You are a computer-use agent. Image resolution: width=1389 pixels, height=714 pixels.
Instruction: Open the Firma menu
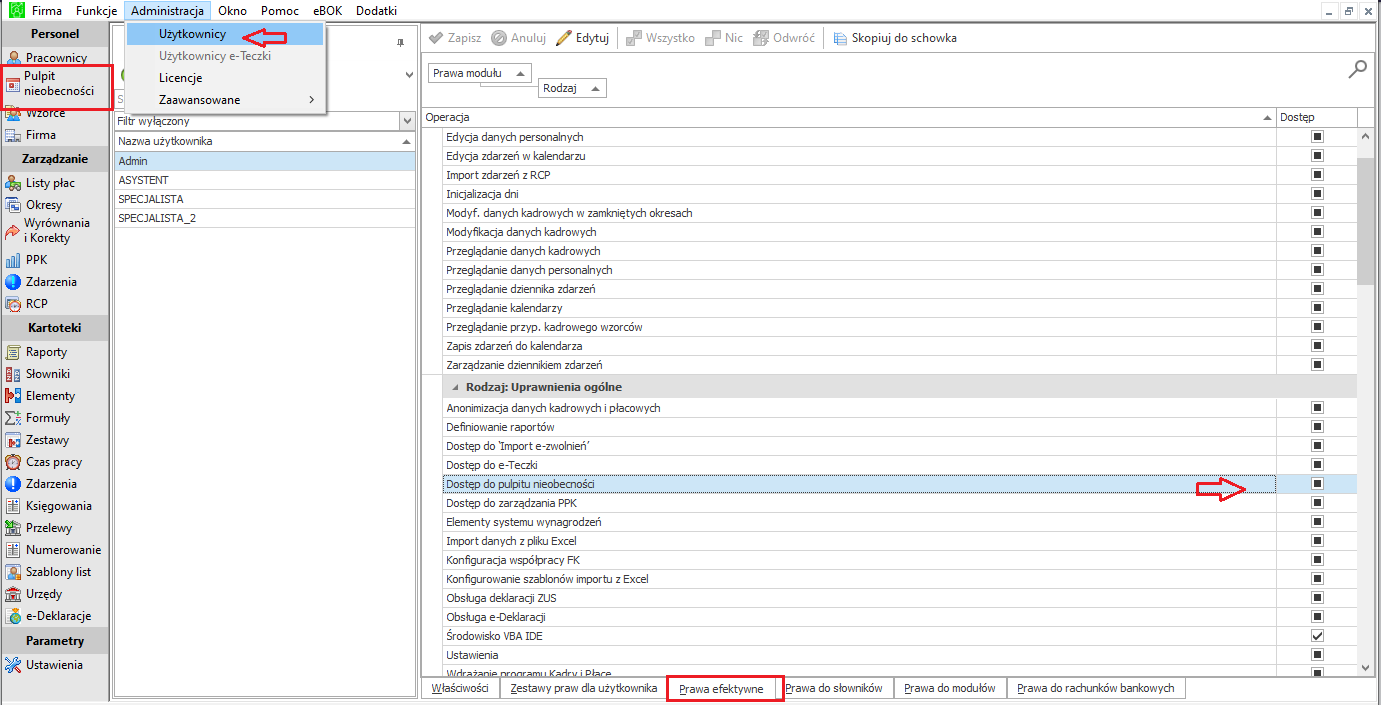pyautogui.click(x=47, y=11)
